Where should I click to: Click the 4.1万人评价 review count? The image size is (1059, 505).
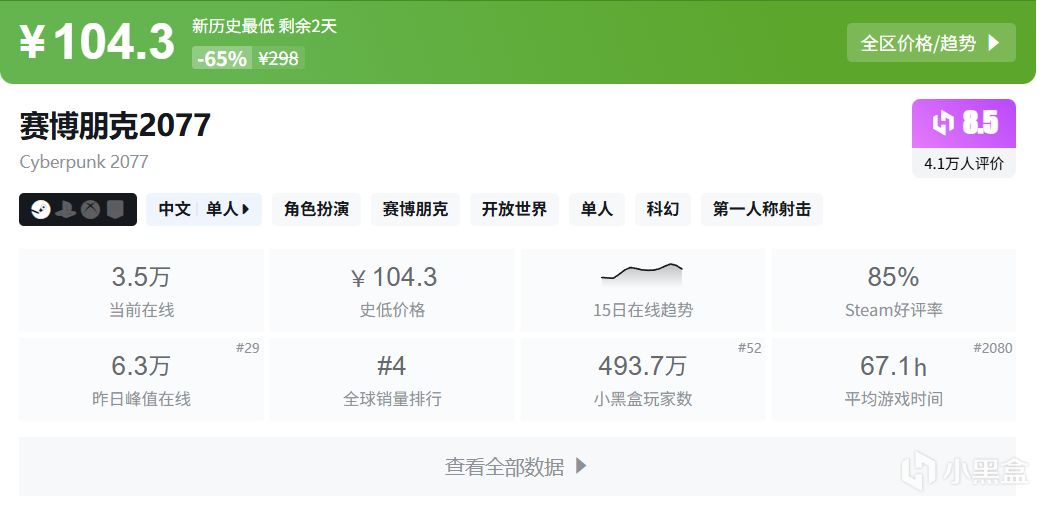(964, 163)
